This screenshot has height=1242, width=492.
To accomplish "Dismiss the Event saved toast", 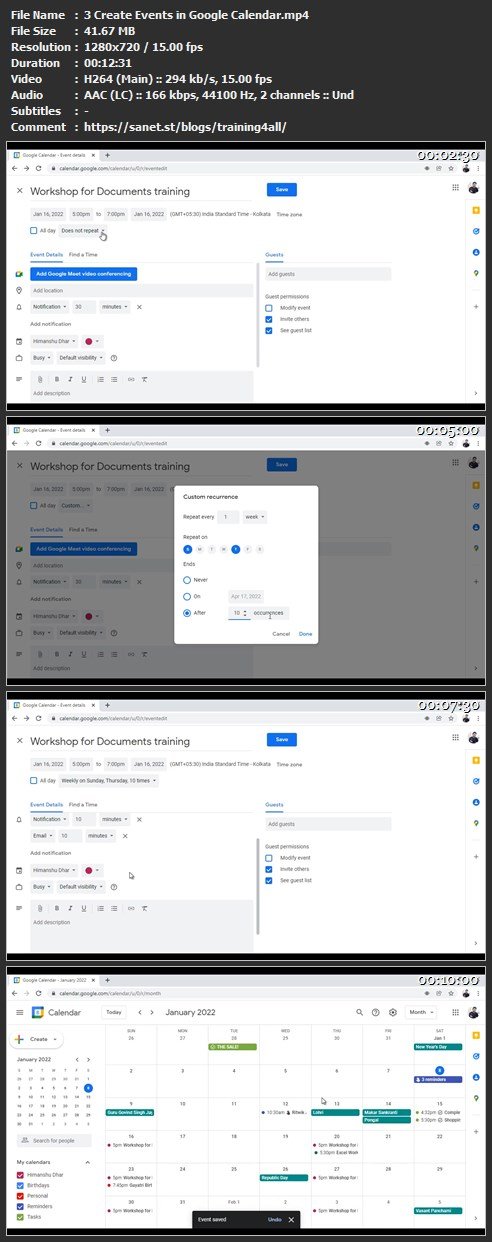I will point(291,1219).
